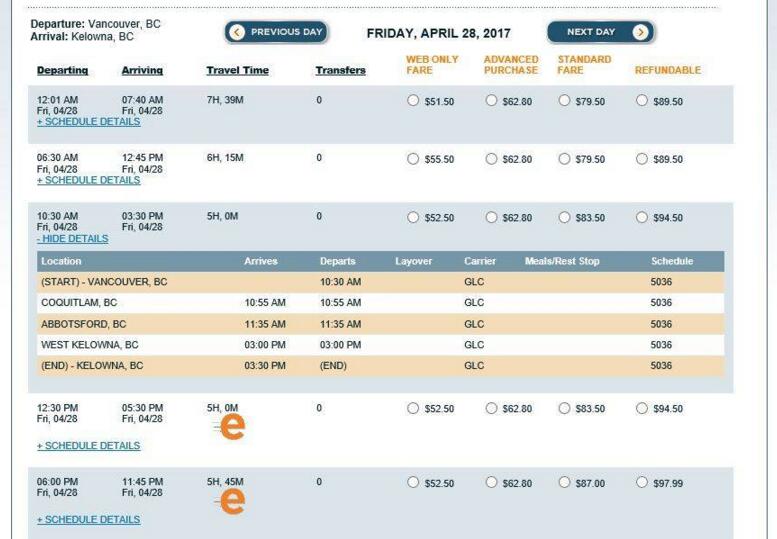Expand schedule details for 06:30 AM departure
Screen dimensions: 777x539
pyautogui.click(x=88, y=180)
